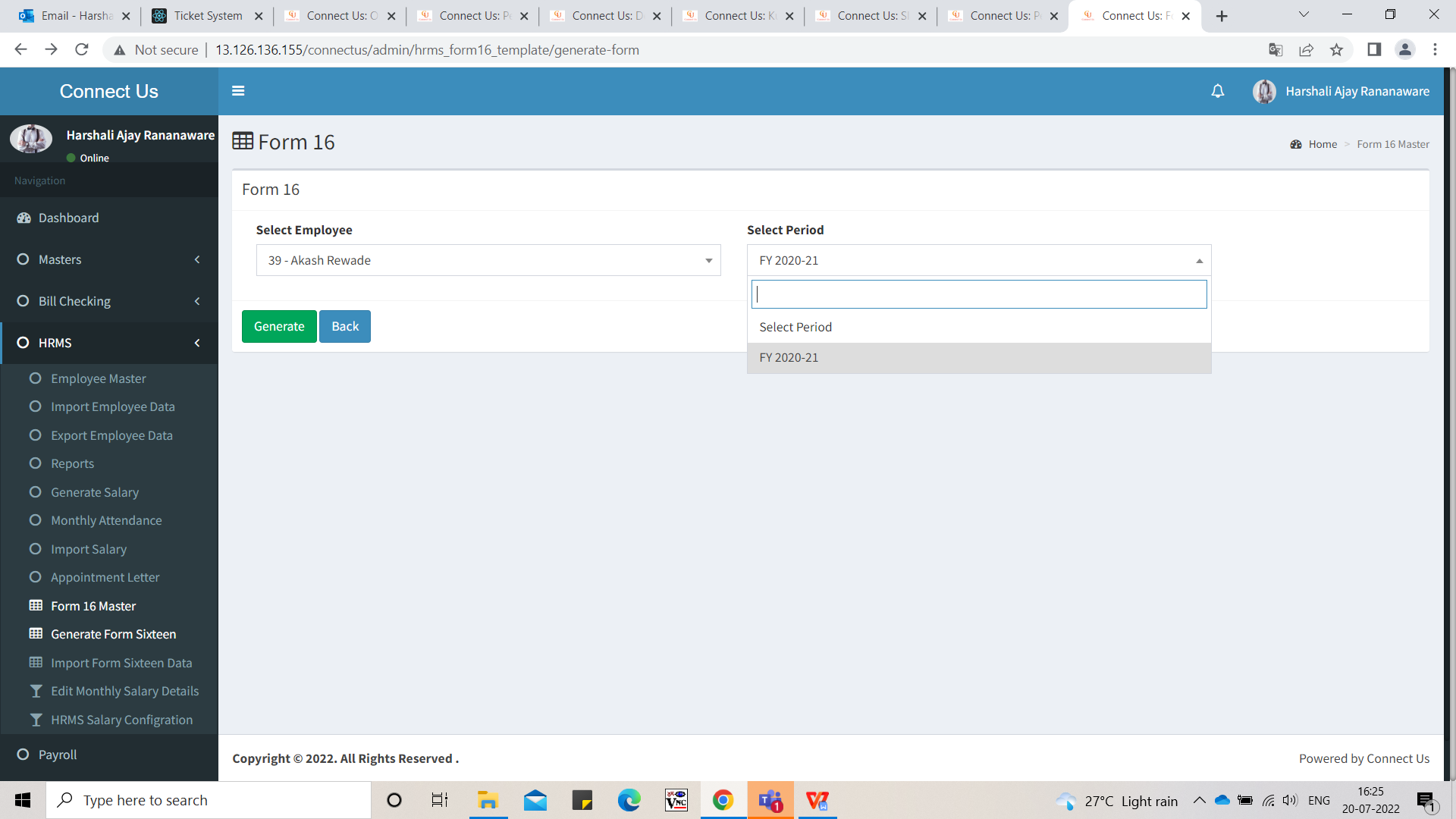Click the Harshali Ajay Rananaware header name
The height and width of the screenshot is (819, 1456).
pyautogui.click(x=1357, y=91)
